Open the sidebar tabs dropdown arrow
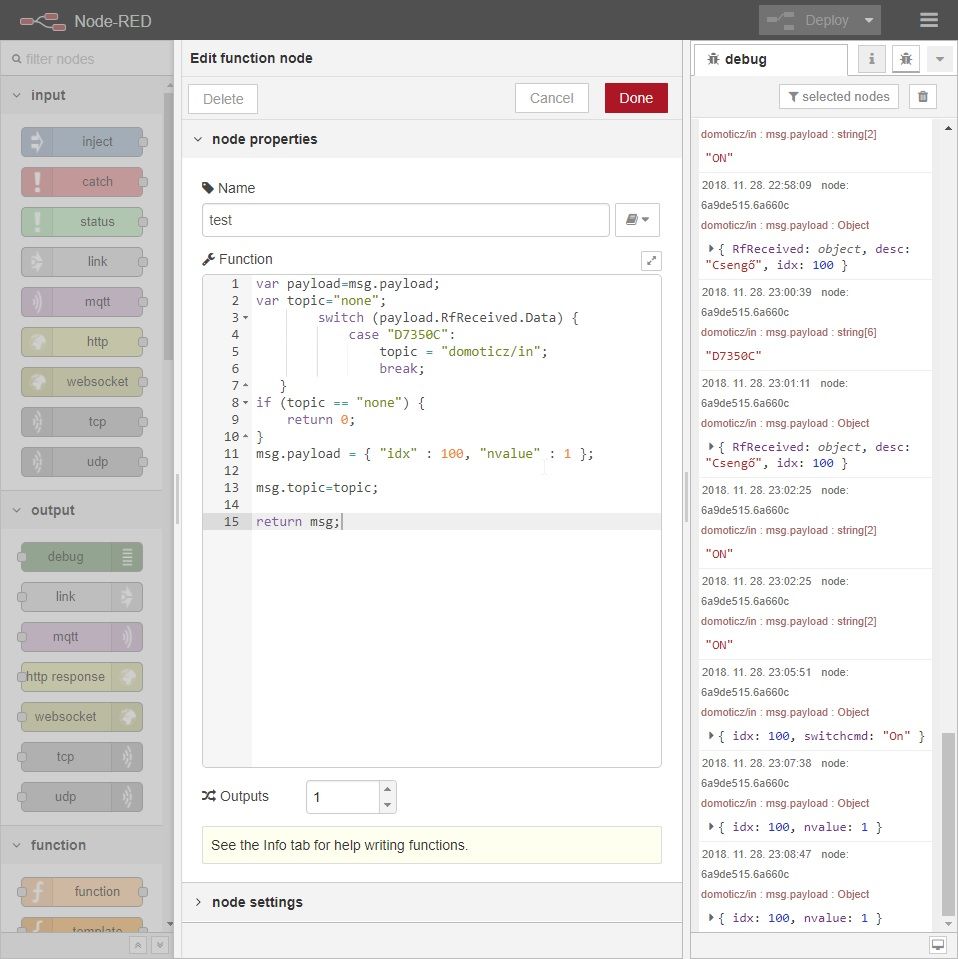958x959 pixels. (940, 59)
